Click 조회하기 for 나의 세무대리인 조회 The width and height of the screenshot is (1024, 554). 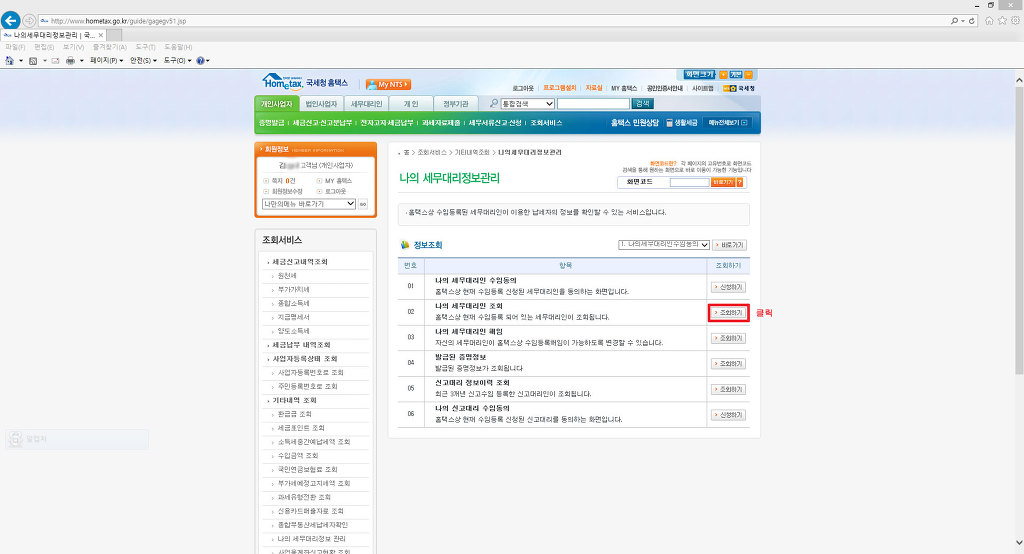tap(729, 313)
